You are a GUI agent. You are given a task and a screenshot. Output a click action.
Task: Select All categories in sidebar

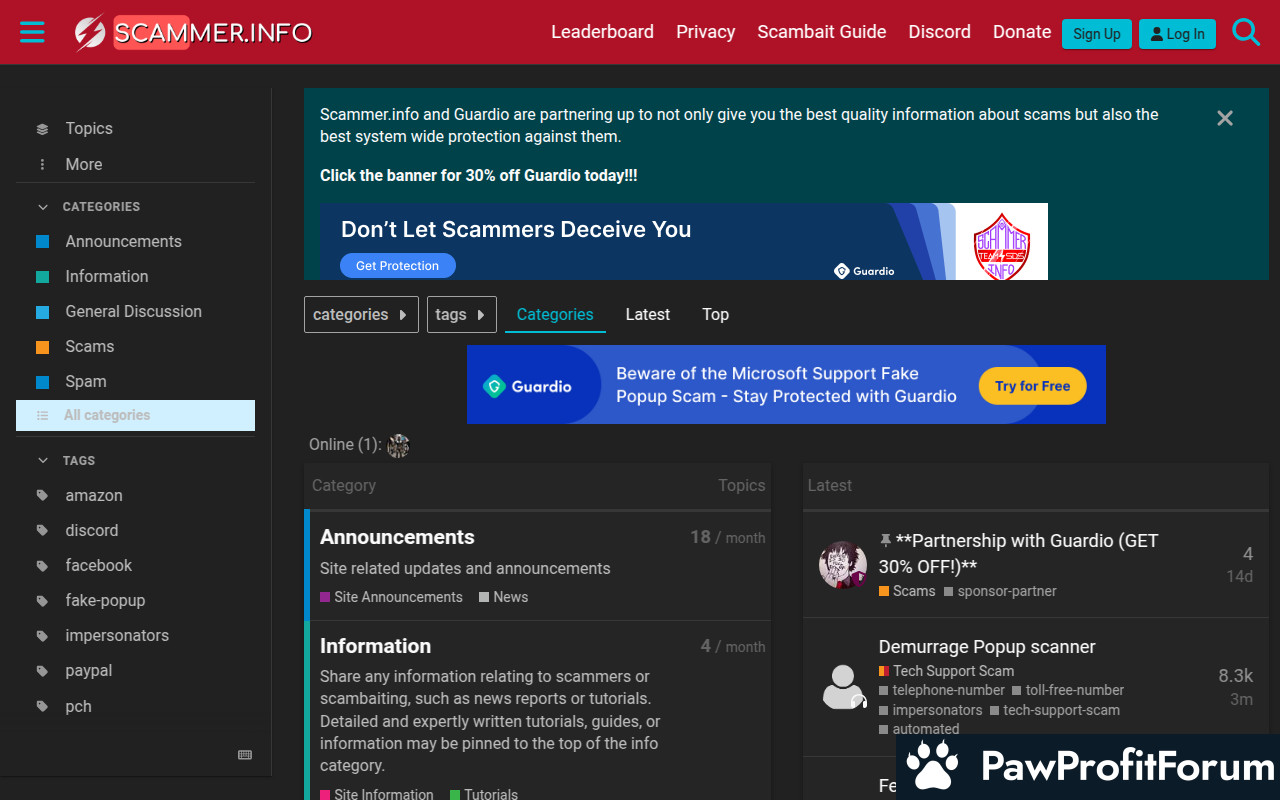coord(135,415)
